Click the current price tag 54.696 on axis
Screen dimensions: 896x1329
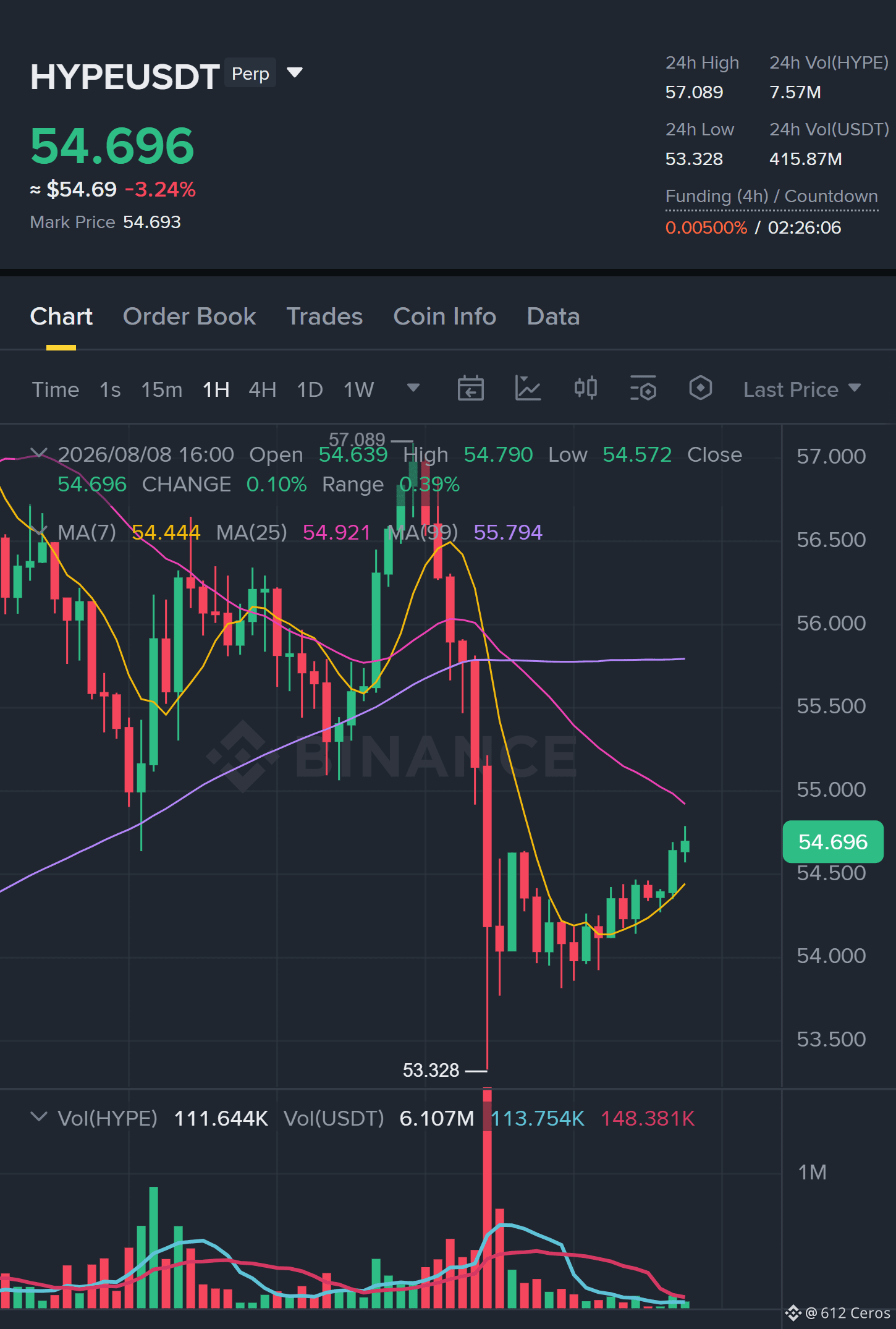(x=833, y=841)
